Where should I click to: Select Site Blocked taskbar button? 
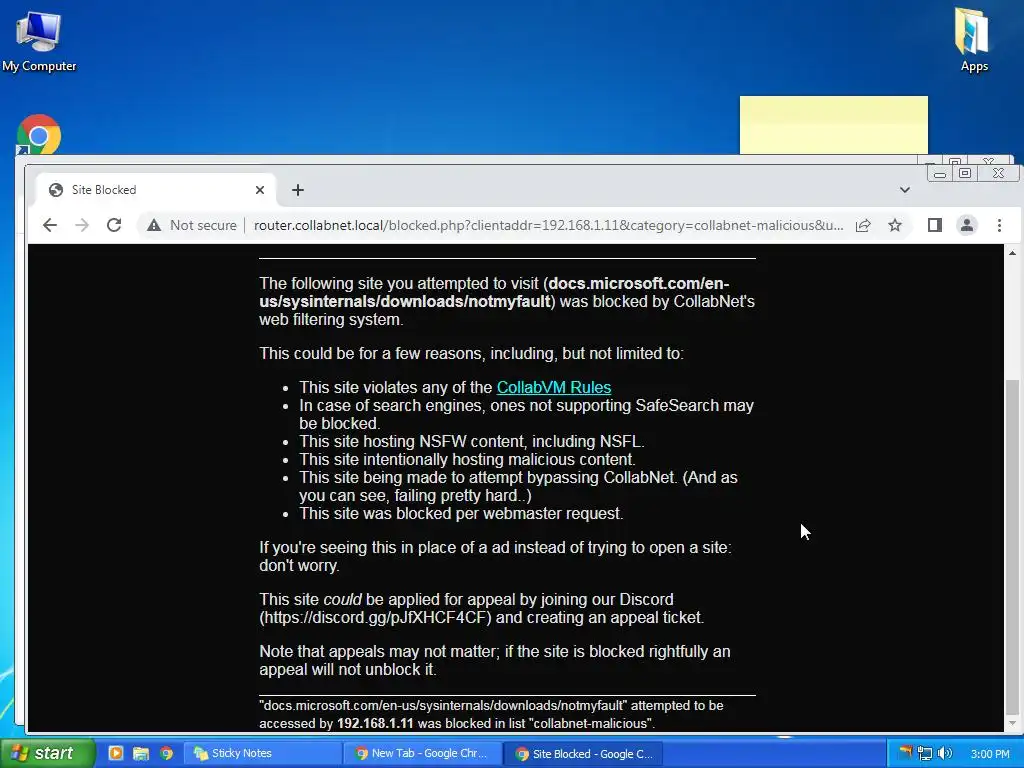[583, 754]
